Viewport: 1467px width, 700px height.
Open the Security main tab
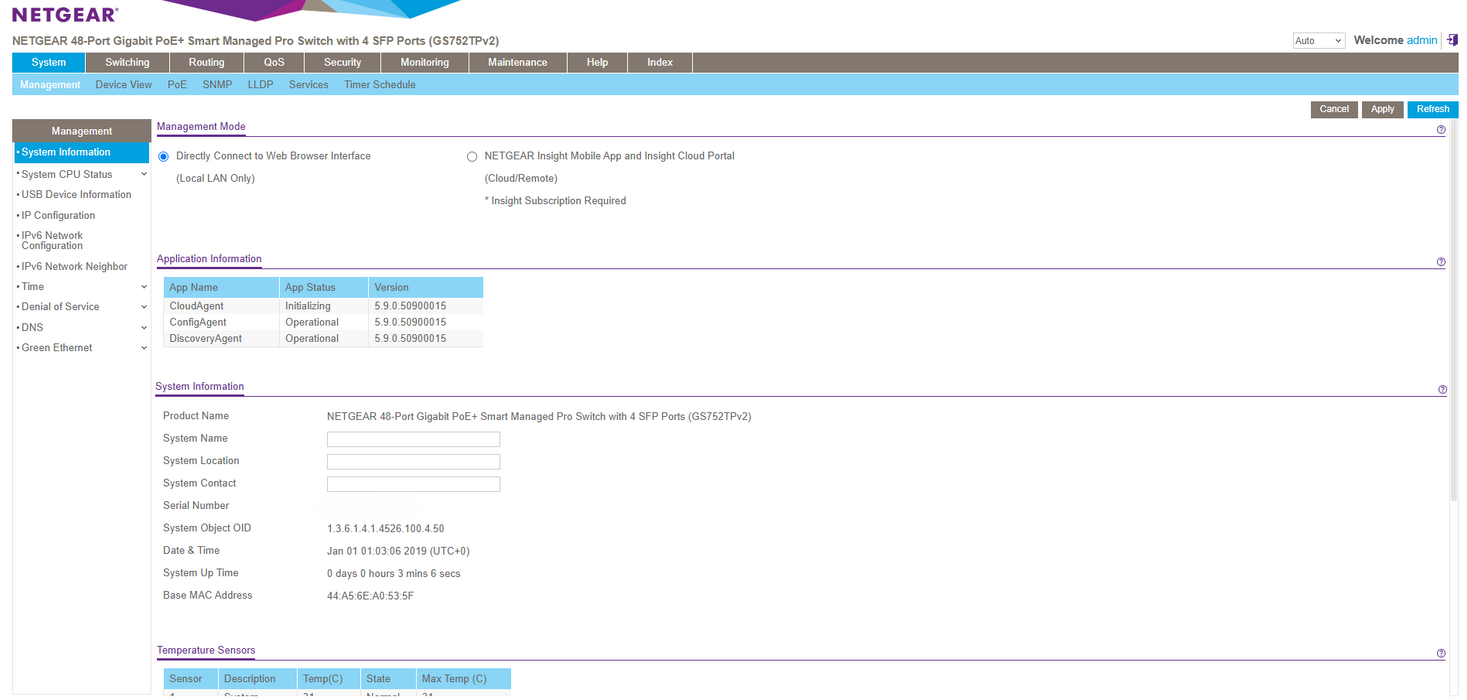click(x=342, y=62)
